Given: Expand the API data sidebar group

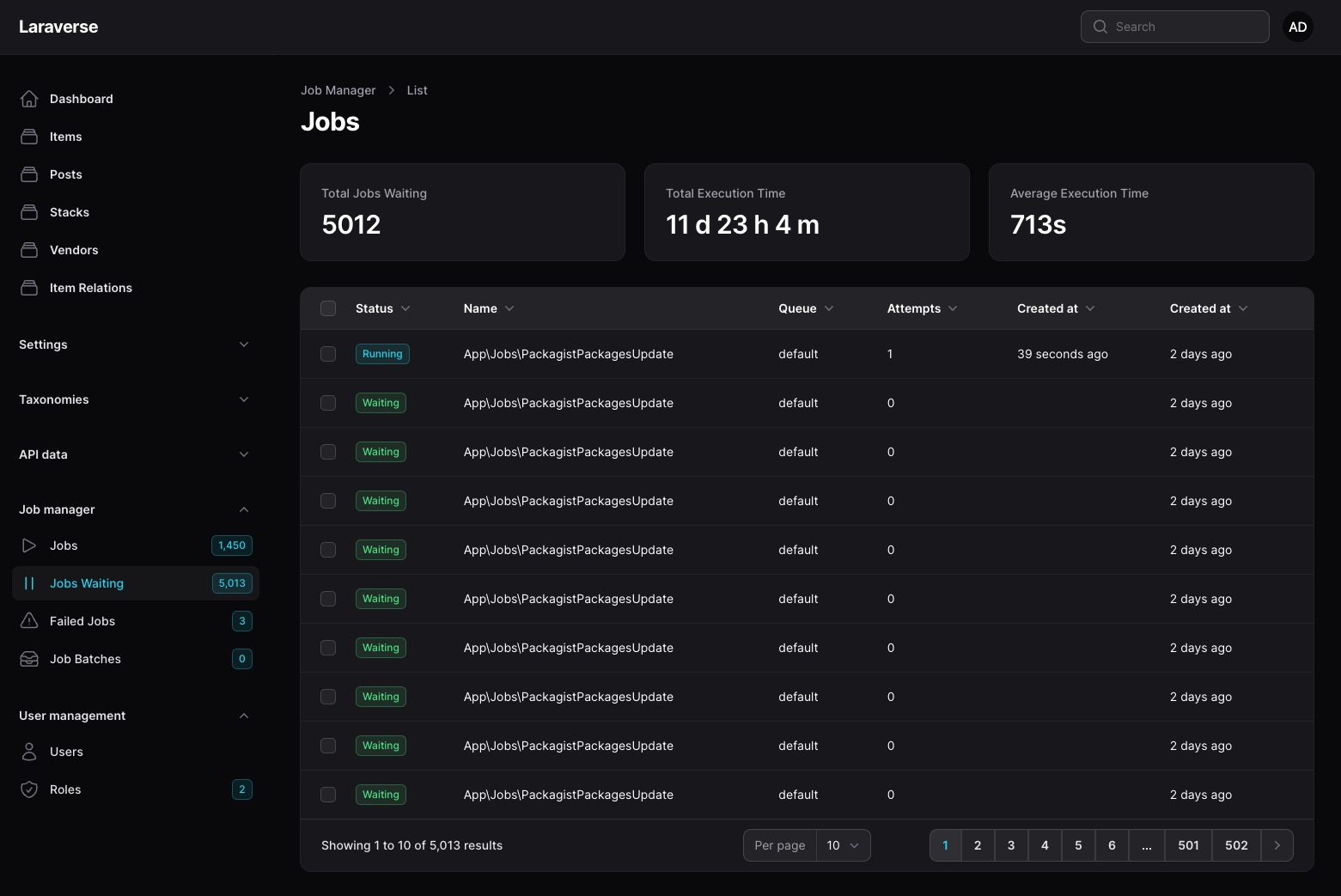Looking at the screenshot, I should click(135, 454).
